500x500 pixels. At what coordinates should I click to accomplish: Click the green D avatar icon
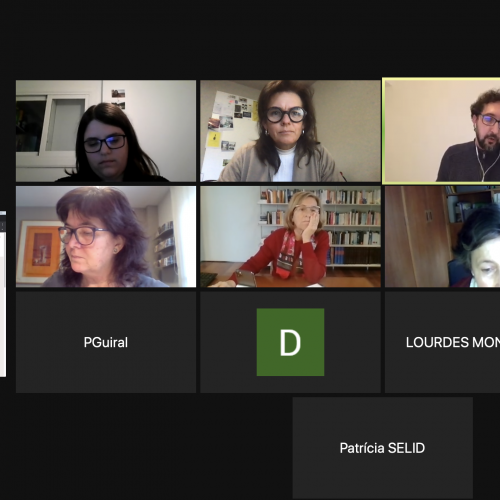290,342
